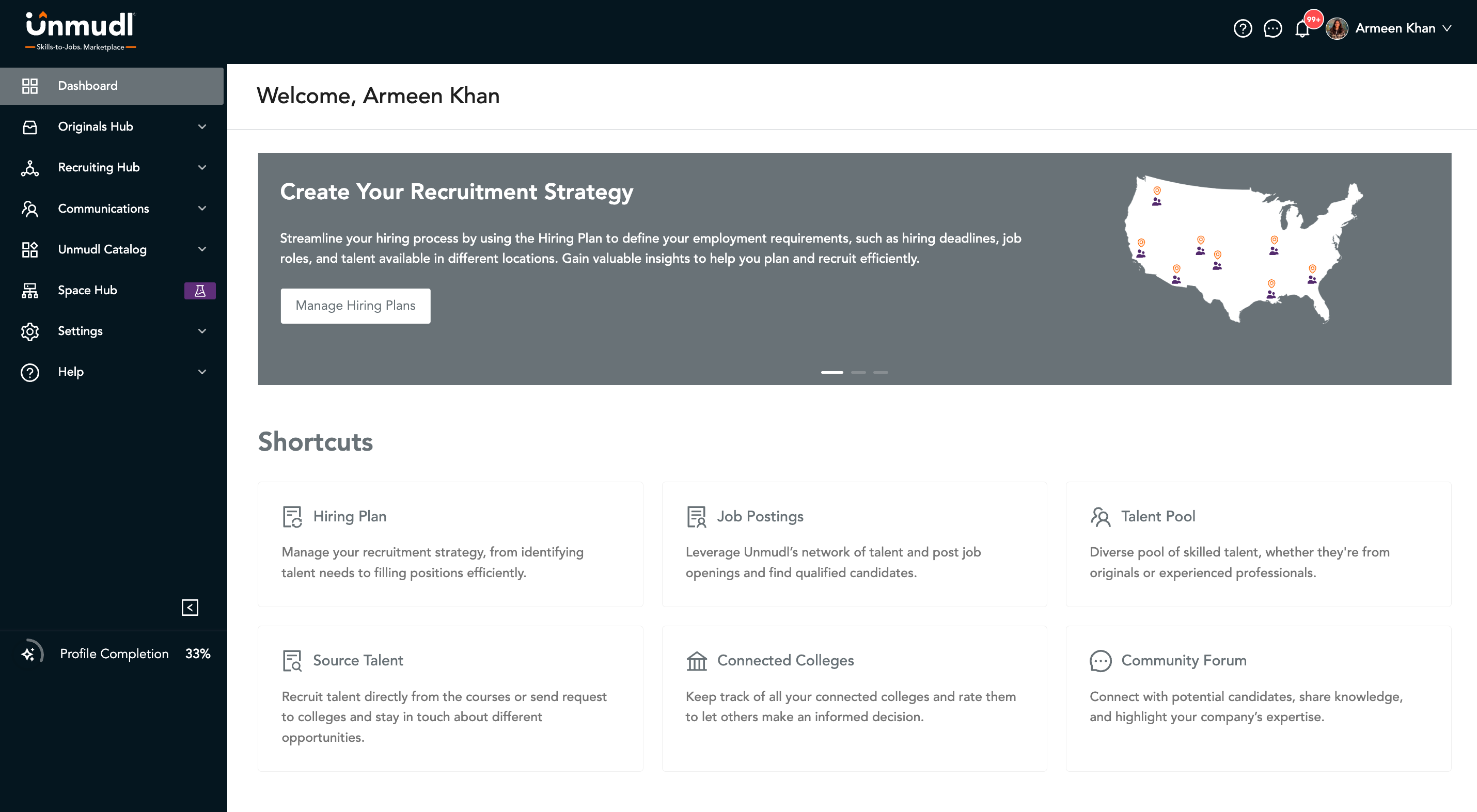
Task: Open the Job Postings shortcut card
Action: (854, 544)
